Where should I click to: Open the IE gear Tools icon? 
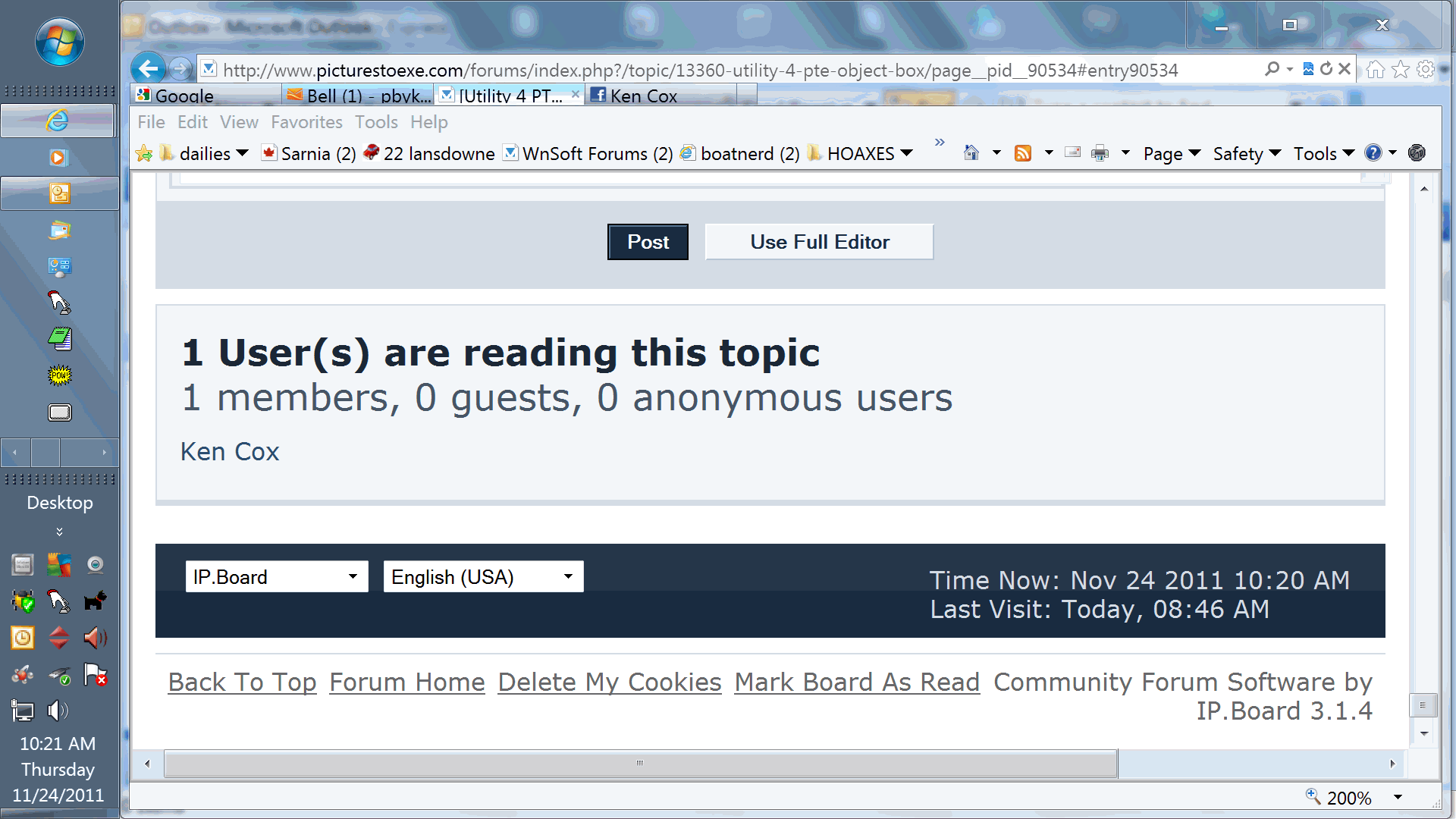[1426, 70]
